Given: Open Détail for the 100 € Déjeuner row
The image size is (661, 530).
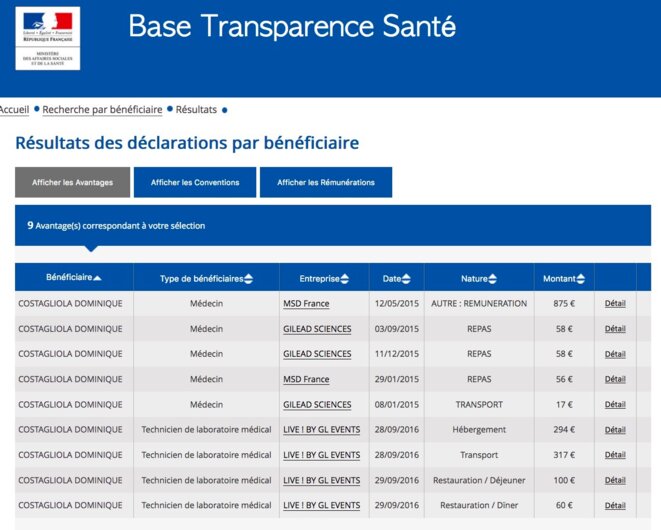Looking at the screenshot, I should (615, 480).
